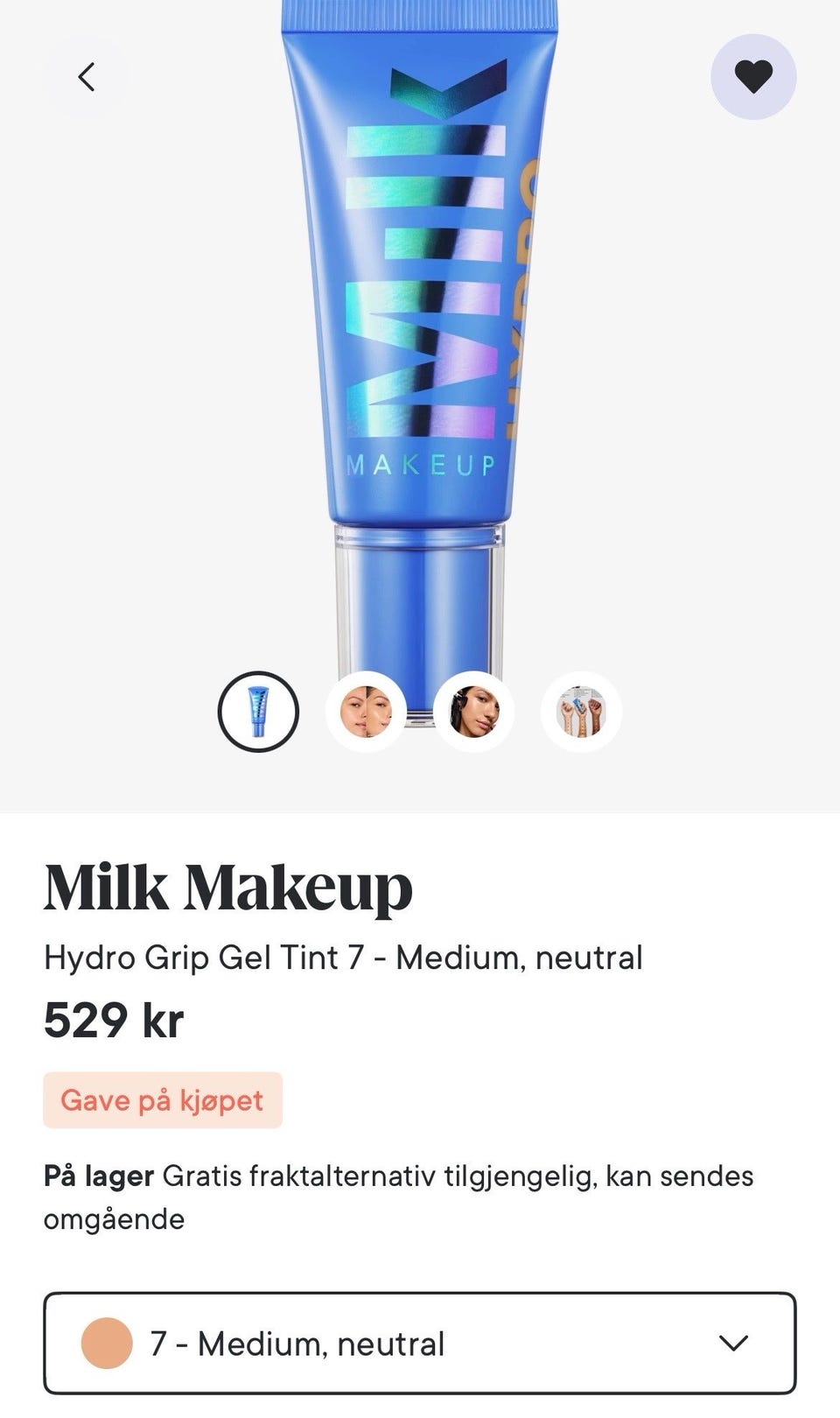Show the model face photo thumbnail
This screenshot has width=840, height=1418.
click(x=473, y=712)
